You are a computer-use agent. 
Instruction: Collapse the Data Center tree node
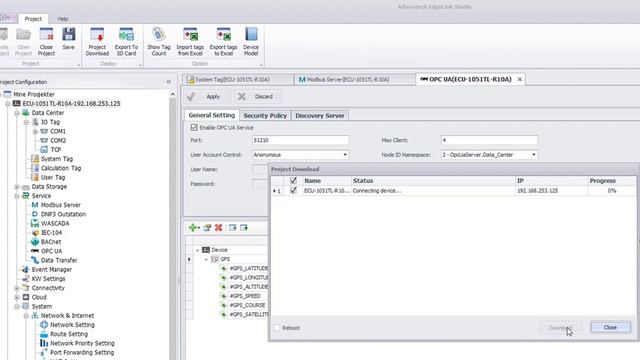(17, 113)
